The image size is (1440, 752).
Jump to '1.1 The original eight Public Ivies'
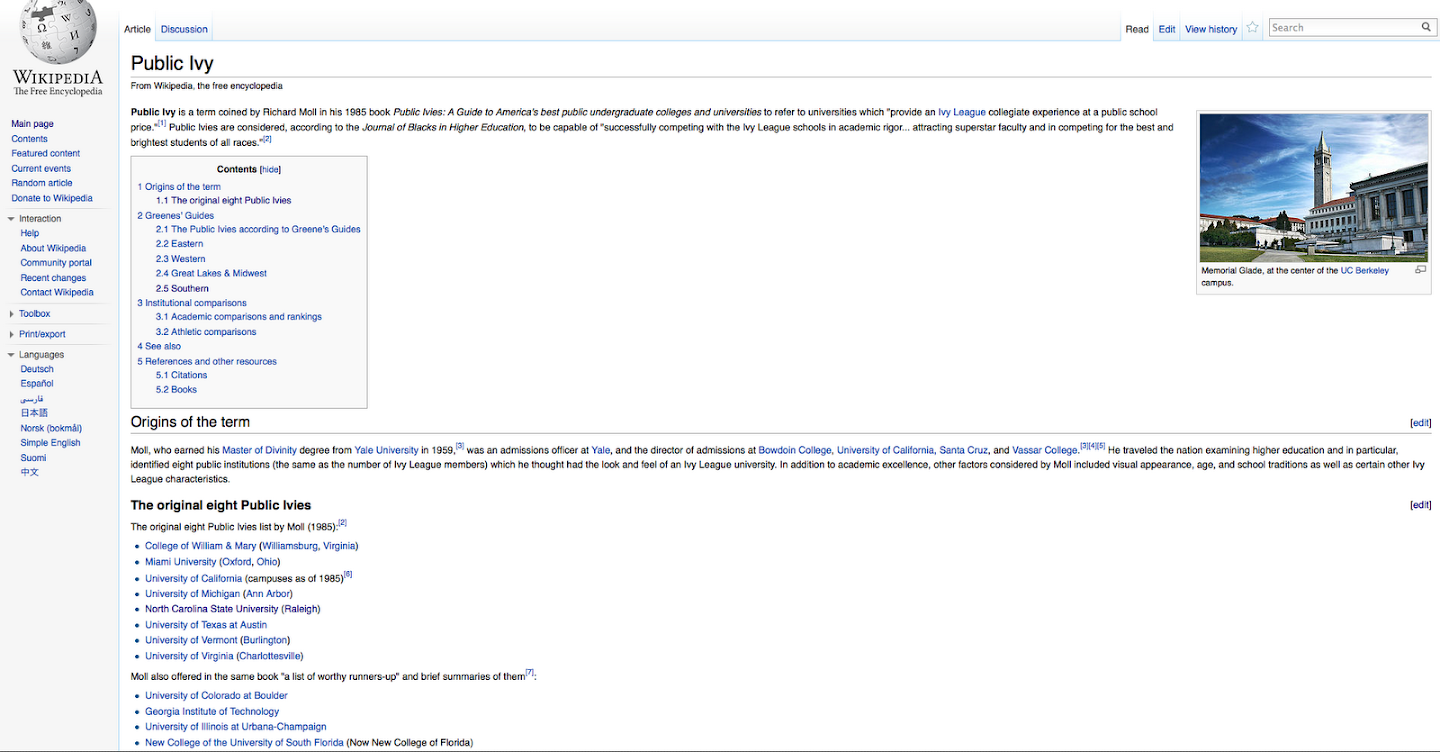(x=223, y=200)
